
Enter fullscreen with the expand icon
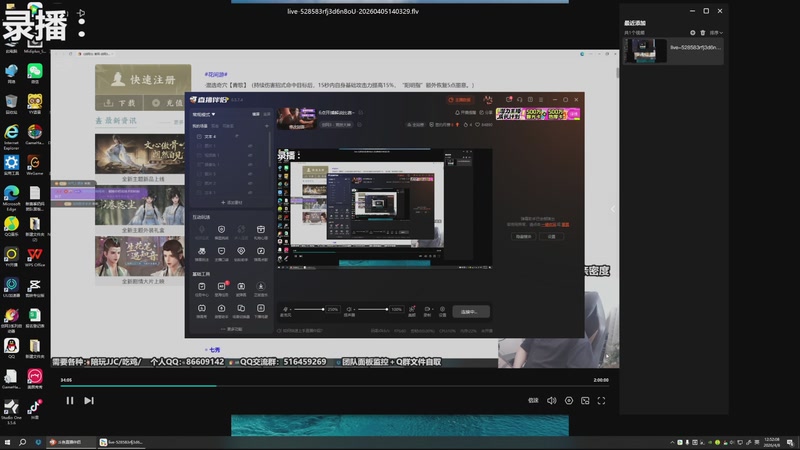(x=602, y=401)
